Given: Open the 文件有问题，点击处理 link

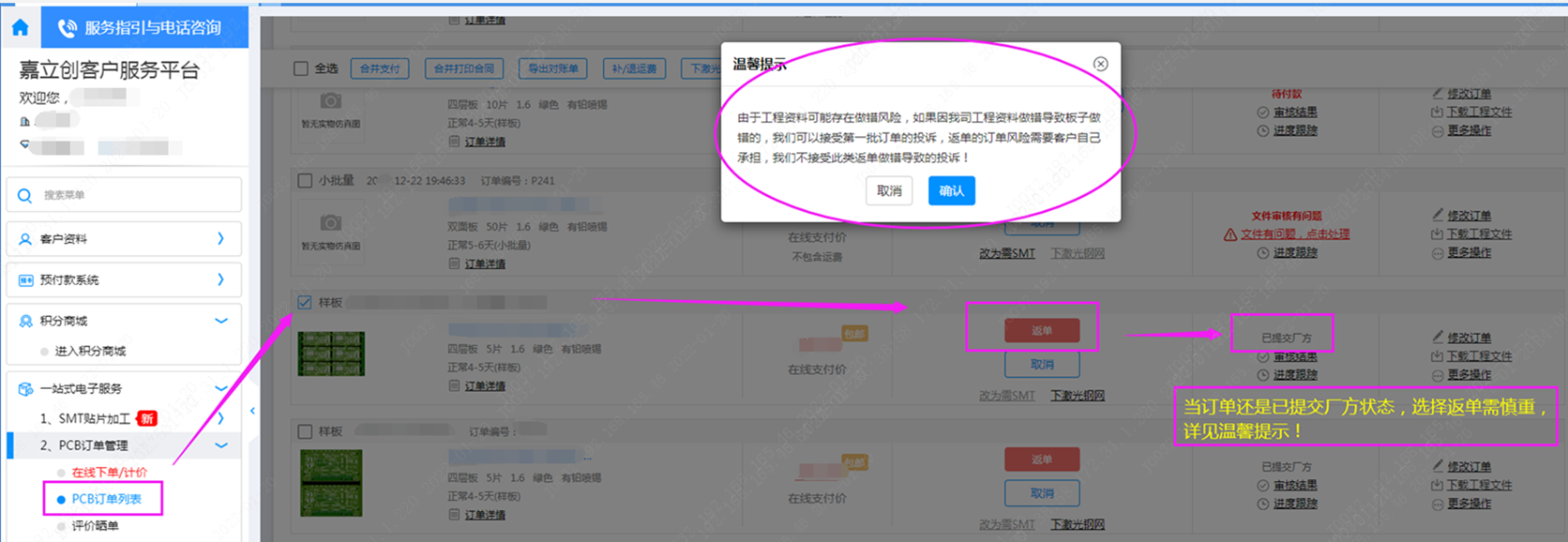Looking at the screenshot, I should pos(1295,234).
